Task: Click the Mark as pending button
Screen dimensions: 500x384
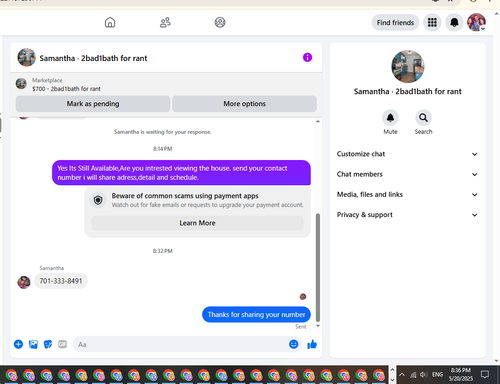Action: pyautogui.click(x=93, y=104)
